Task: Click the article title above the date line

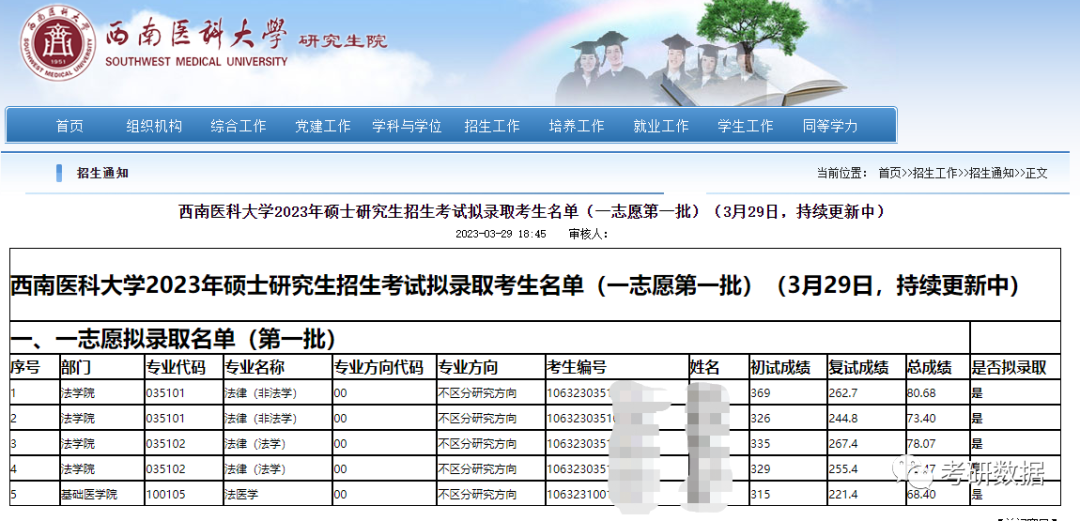Action: (x=532, y=212)
